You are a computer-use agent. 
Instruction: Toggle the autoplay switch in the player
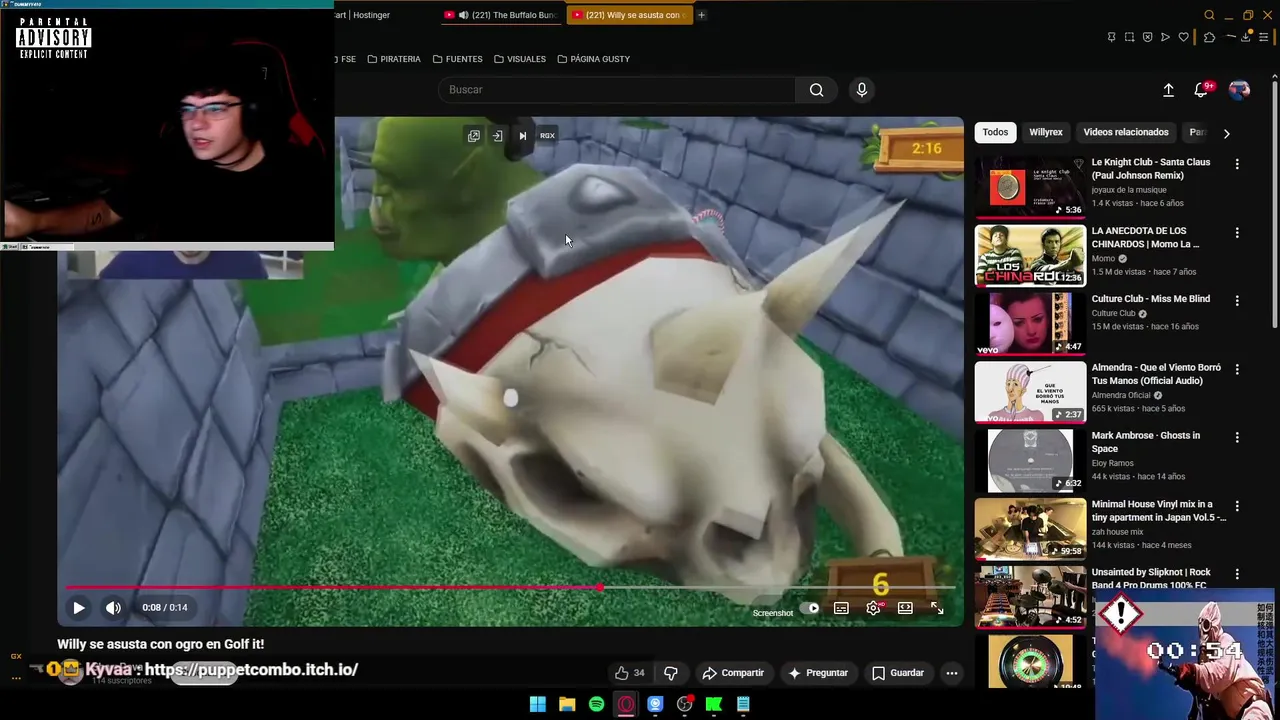pyautogui.click(x=810, y=608)
